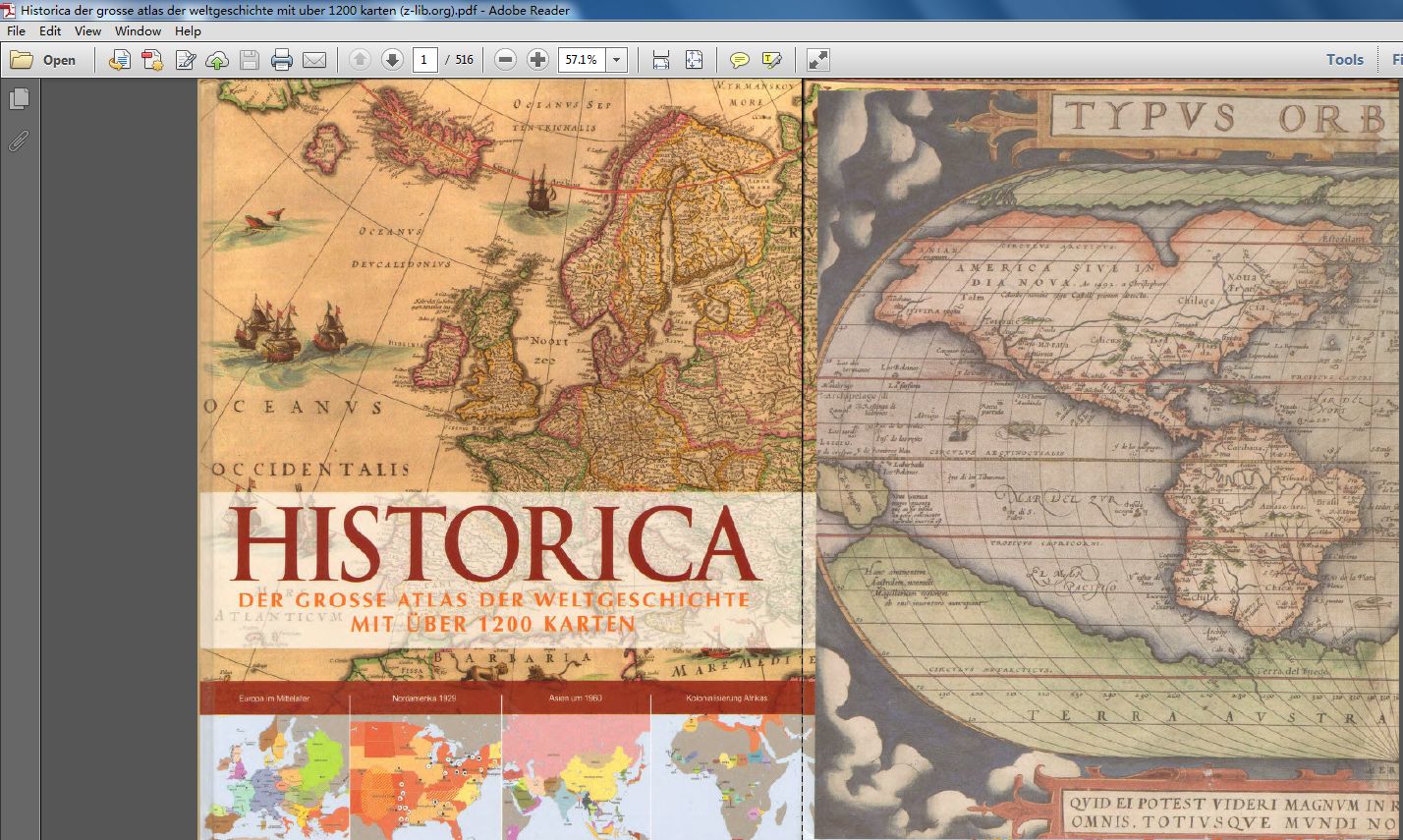Show attachments paperclip panel icon
1403x840 pixels.
(x=19, y=140)
